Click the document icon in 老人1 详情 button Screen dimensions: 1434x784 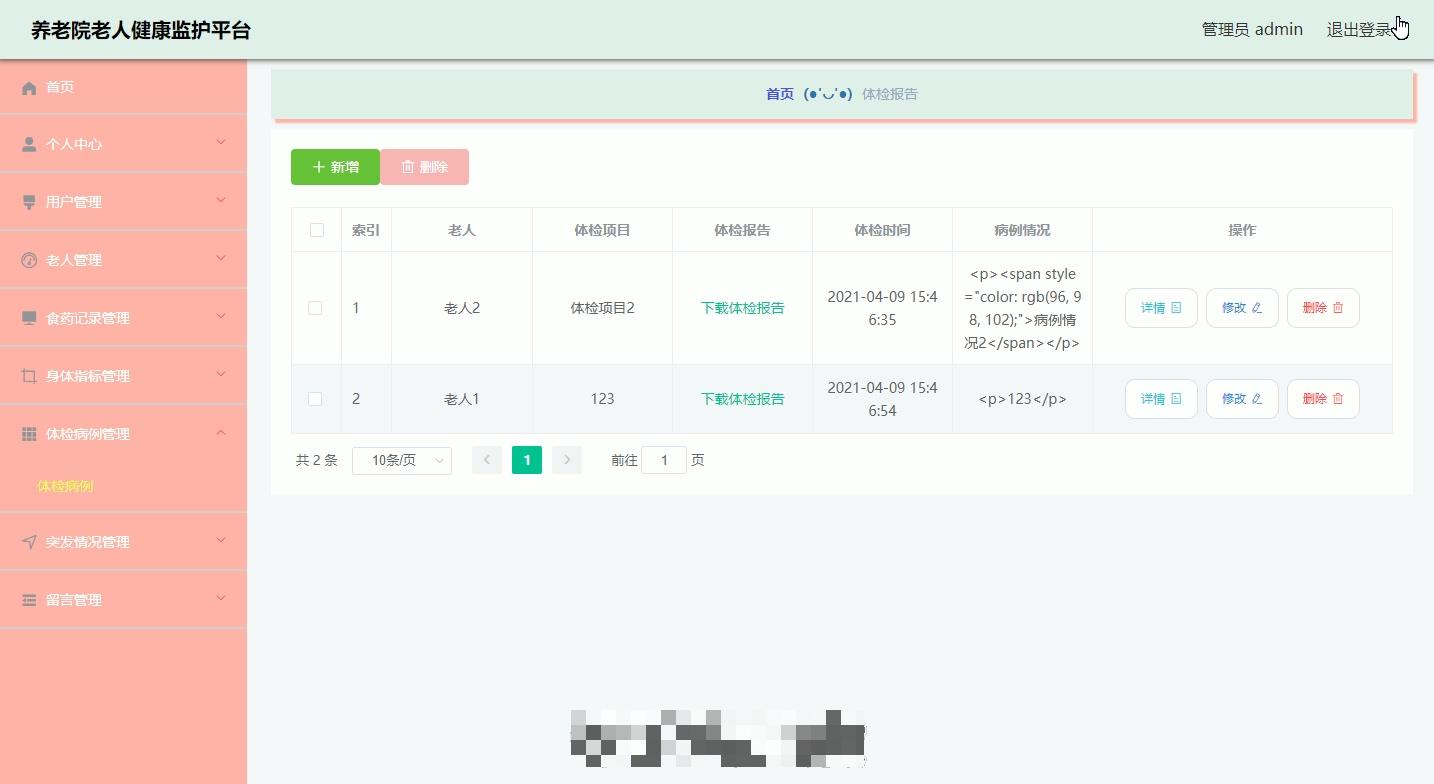pyautogui.click(x=1176, y=399)
